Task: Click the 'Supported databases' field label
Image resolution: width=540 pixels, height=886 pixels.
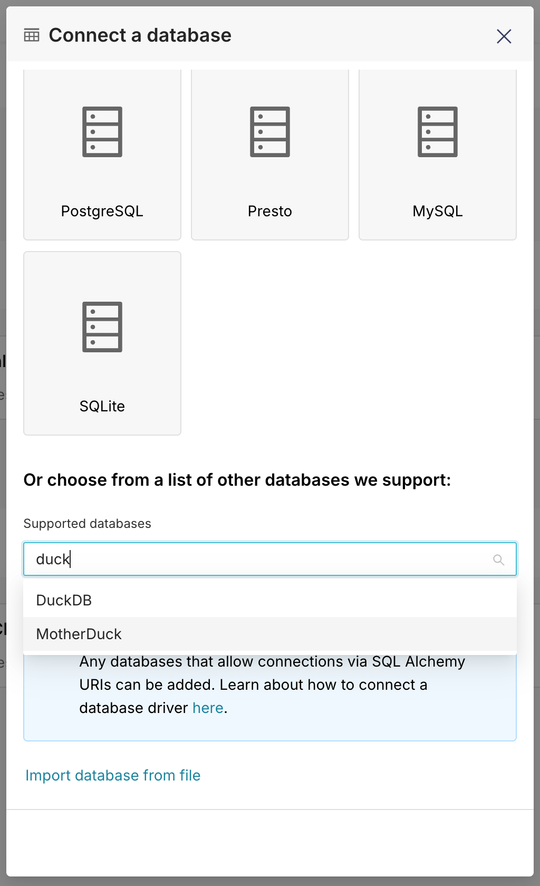Action: click(x=88, y=524)
